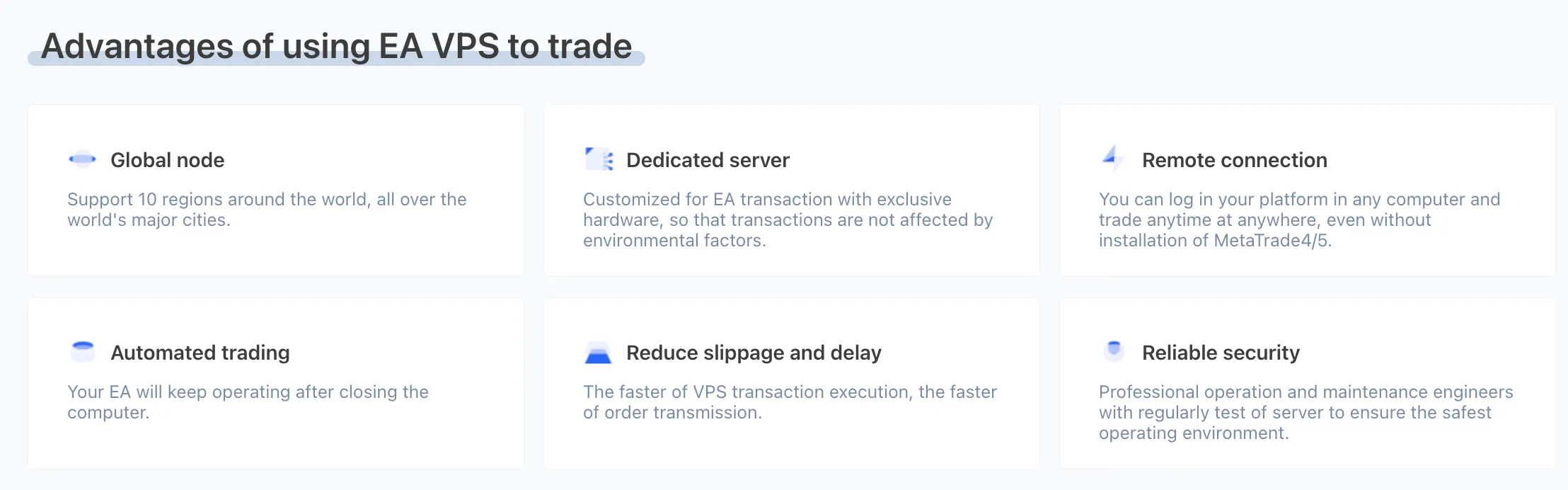This screenshot has height=490, width=1568.
Task: Click the VPS transaction execution description
Action: [790, 402]
